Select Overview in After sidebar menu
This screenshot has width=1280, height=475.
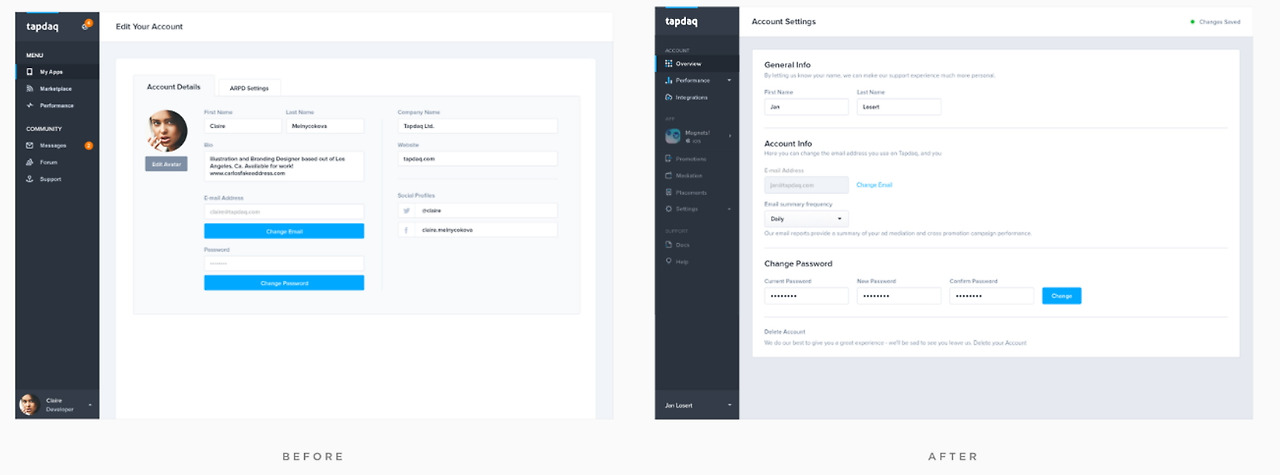click(x=697, y=64)
